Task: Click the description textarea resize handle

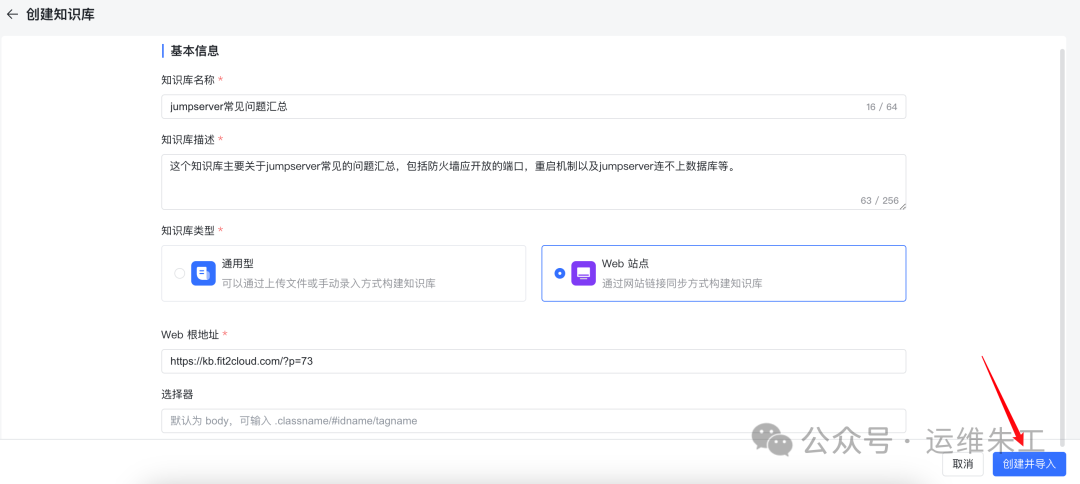Action: tap(902, 205)
